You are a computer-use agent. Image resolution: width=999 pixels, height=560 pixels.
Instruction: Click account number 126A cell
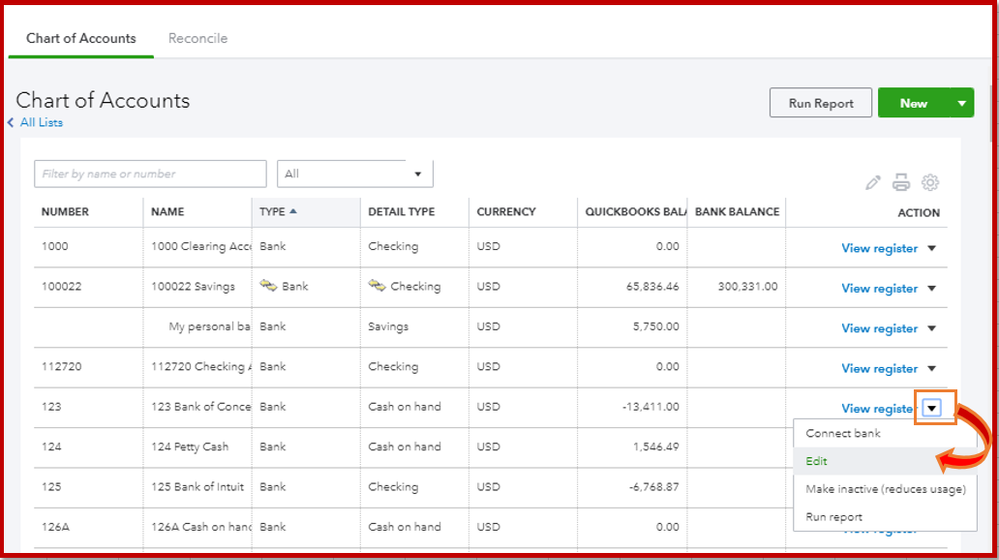tap(55, 527)
